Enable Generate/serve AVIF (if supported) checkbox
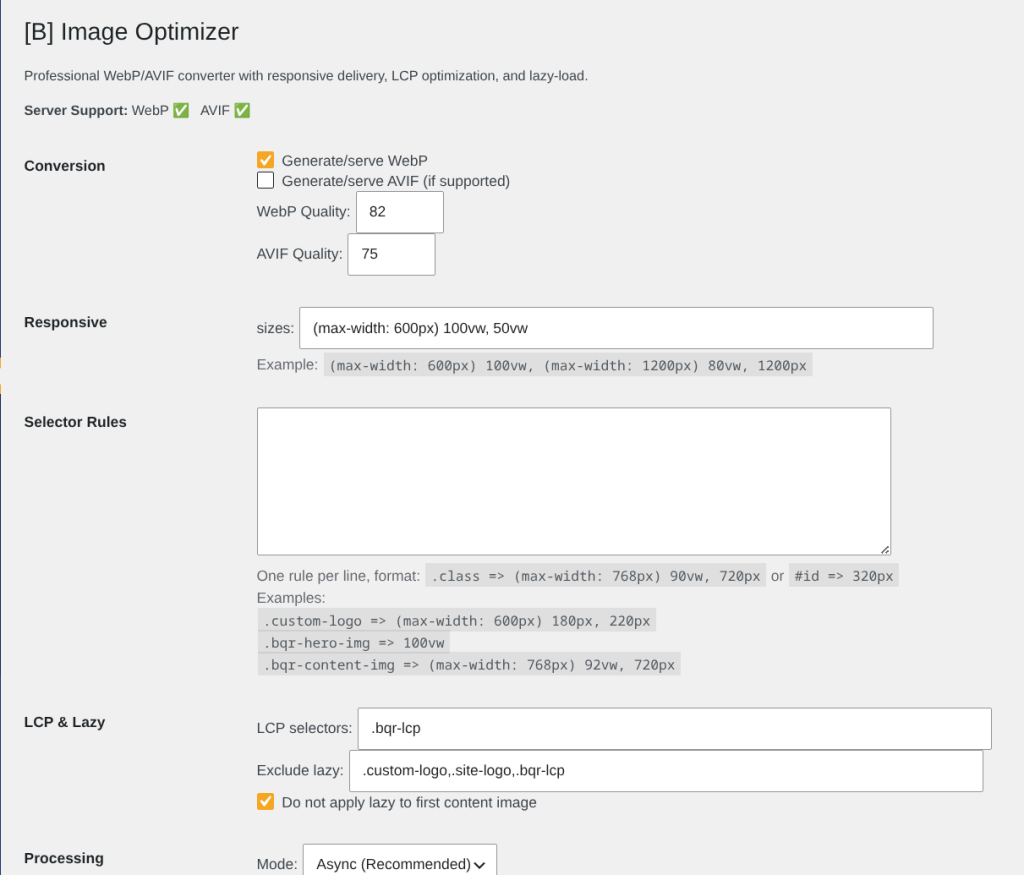 click(265, 180)
